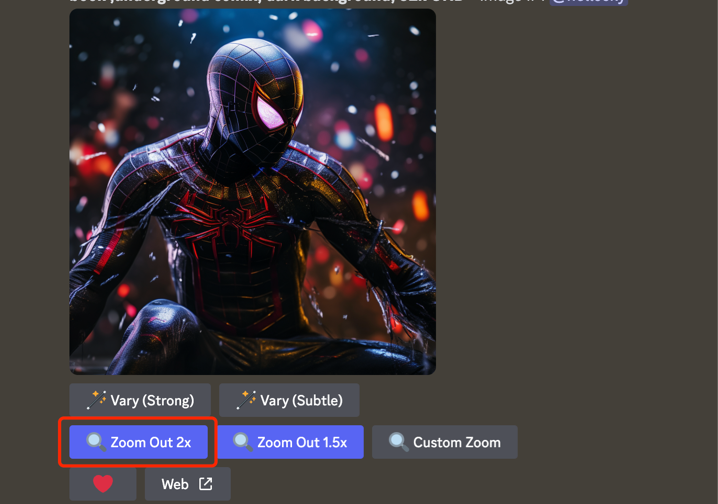Open image in Web link button

tap(188, 484)
